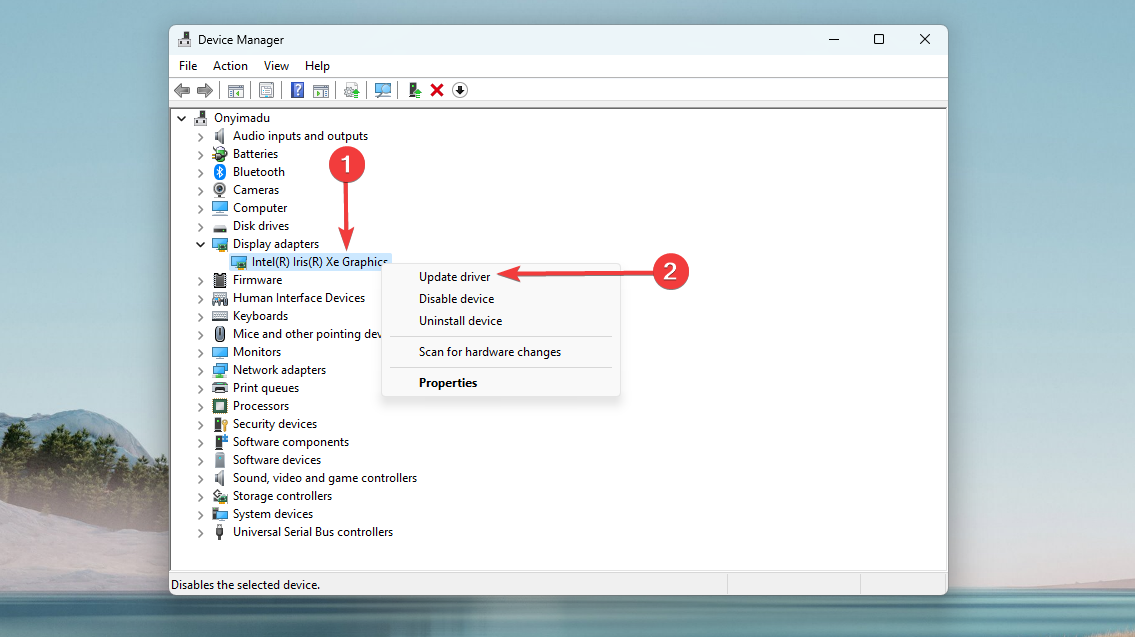This screenshot has width=1135, height=637.
Task: Select the Sound, video and game controllers label
Action: pos(325,478)
